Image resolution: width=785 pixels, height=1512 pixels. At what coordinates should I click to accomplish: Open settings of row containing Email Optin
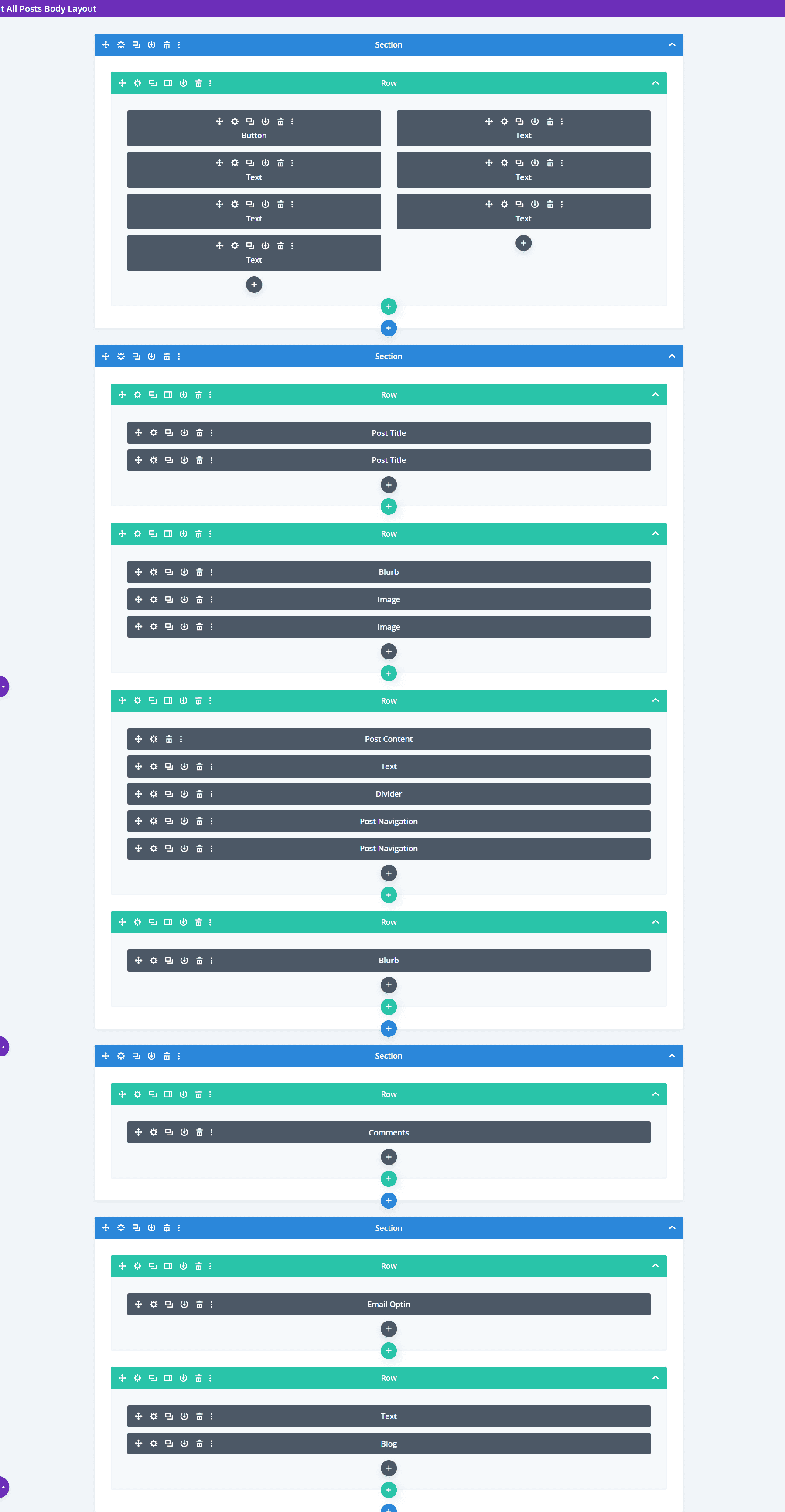pos(137,1266)
